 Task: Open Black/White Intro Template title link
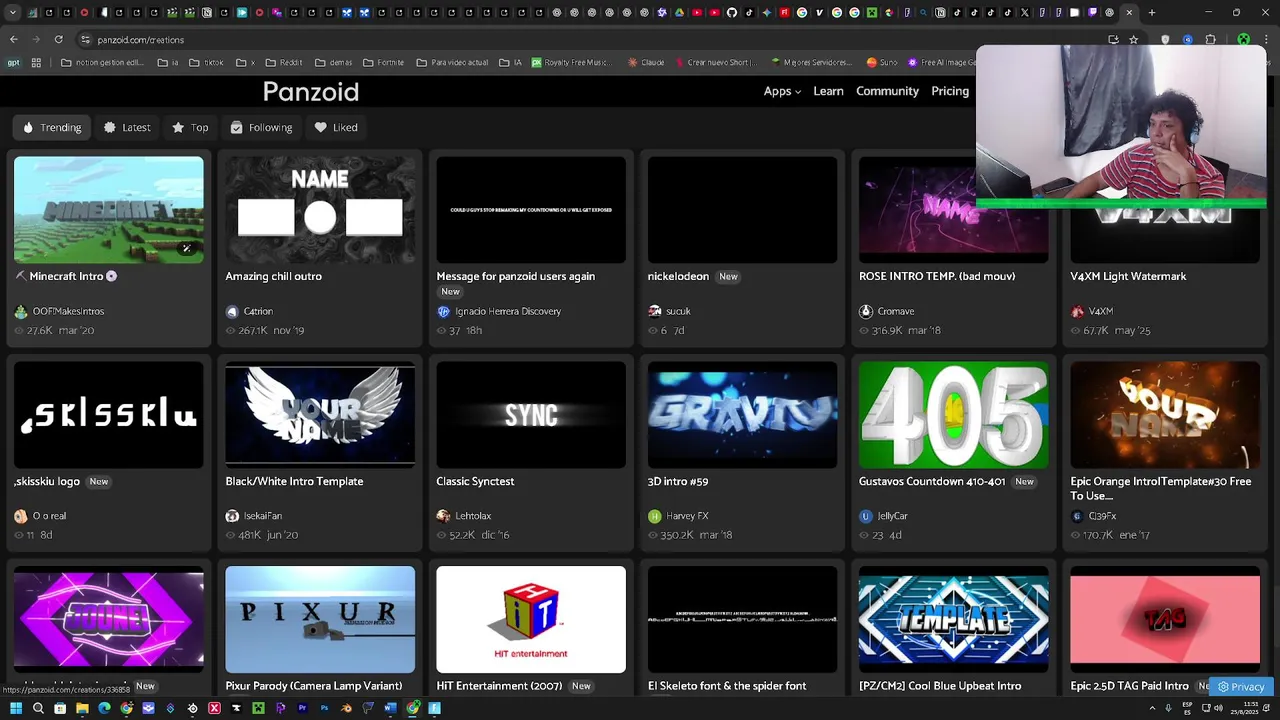tap(294, 481)
